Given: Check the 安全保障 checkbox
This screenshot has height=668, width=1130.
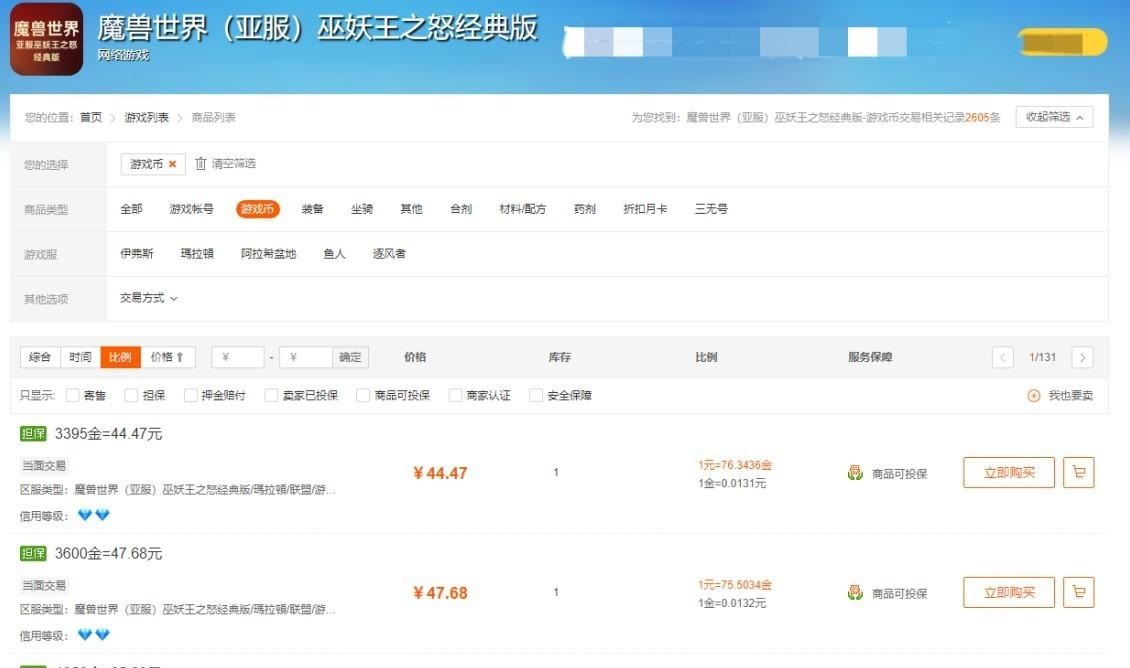Looking at the screenshot, I should pos(535,396).
